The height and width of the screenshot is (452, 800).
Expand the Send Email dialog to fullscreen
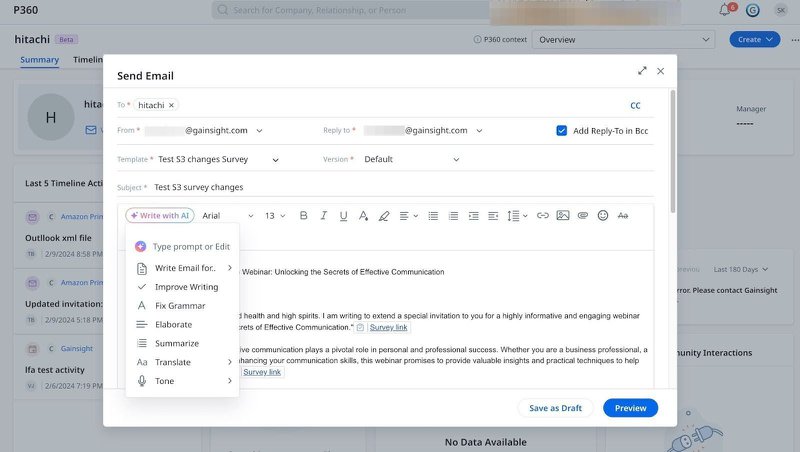pyautogui.click(x=642, y=71)
